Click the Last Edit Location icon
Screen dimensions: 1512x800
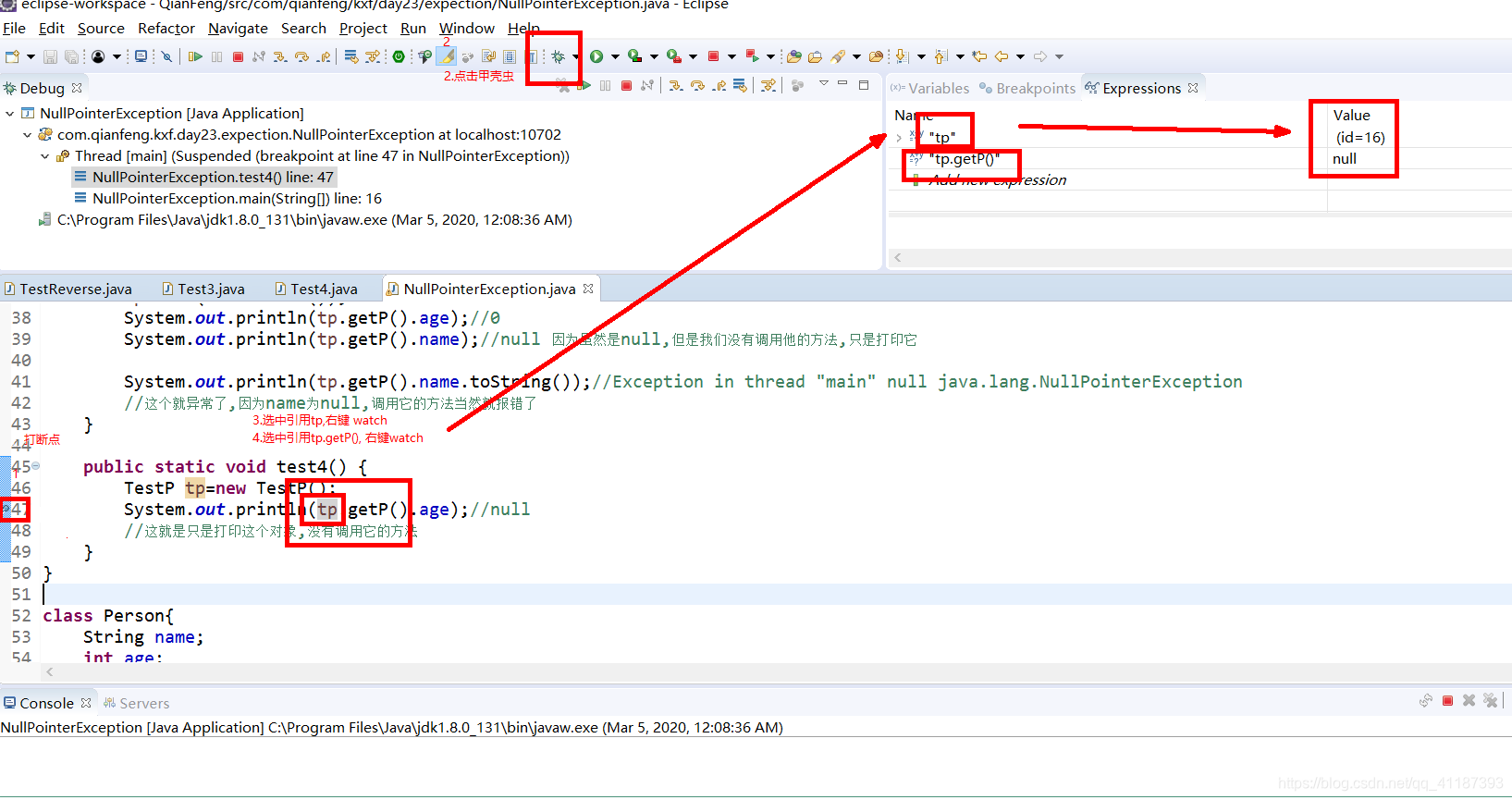(x=979, y=56)
